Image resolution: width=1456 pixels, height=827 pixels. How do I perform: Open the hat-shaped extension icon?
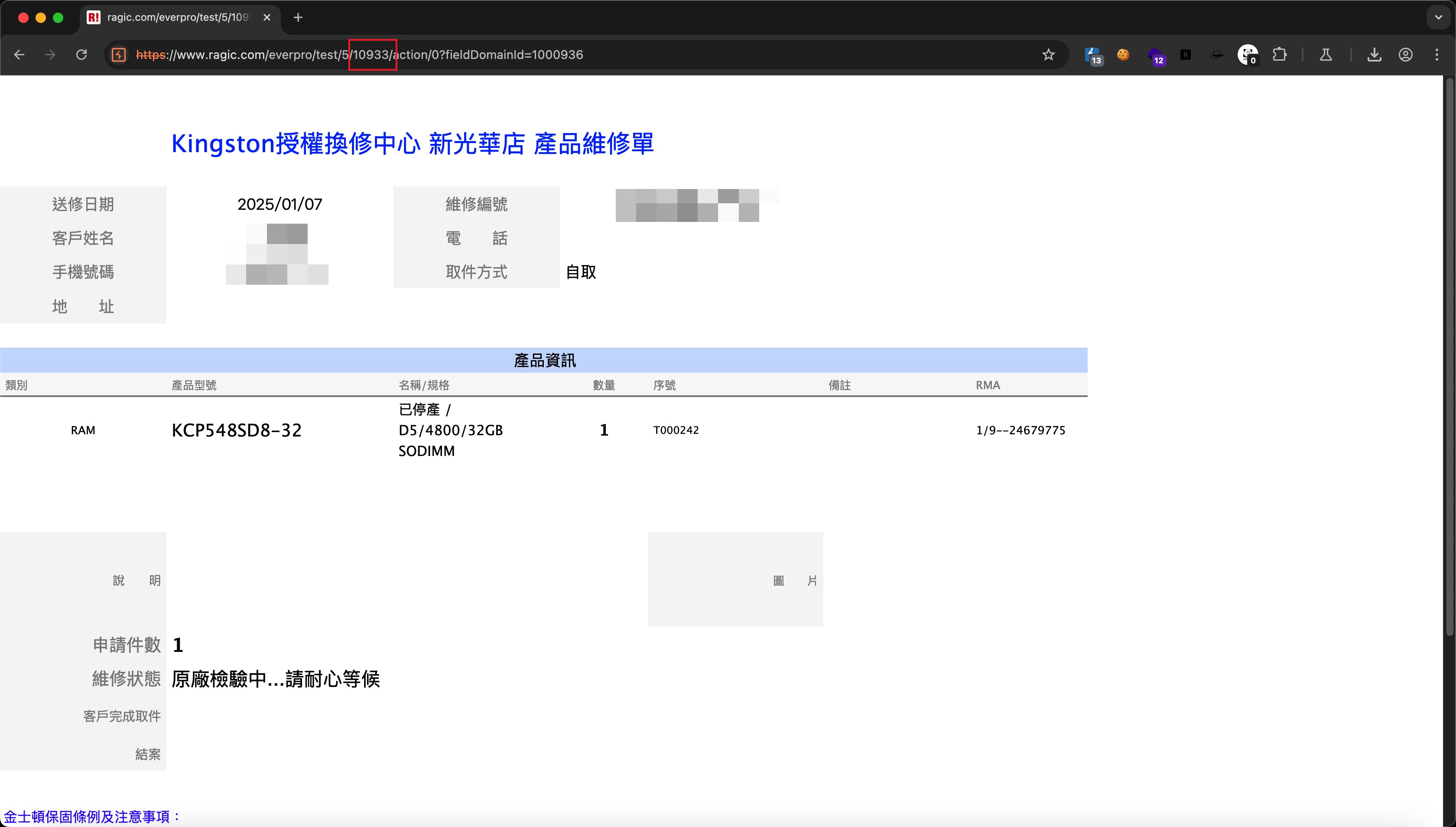pyautogui.click(x=1216, y=55)
